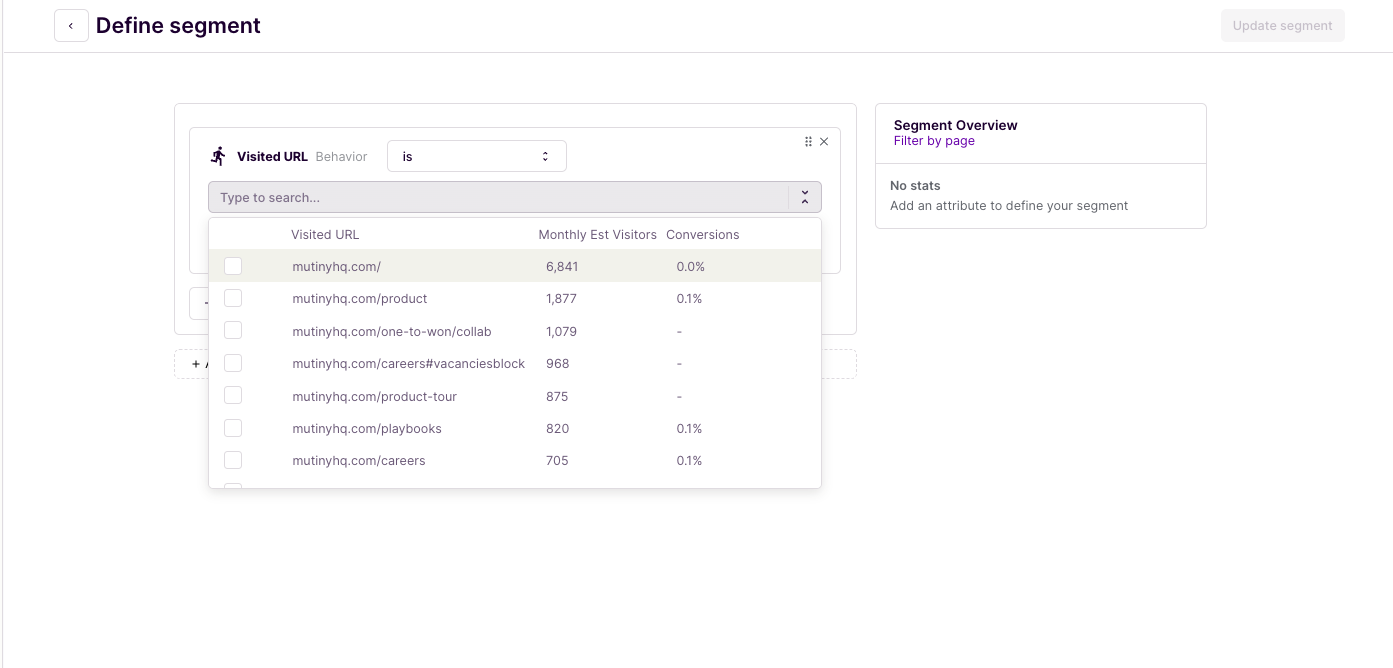
Task: Click the Conversions column header
Action: click(703, 234)
